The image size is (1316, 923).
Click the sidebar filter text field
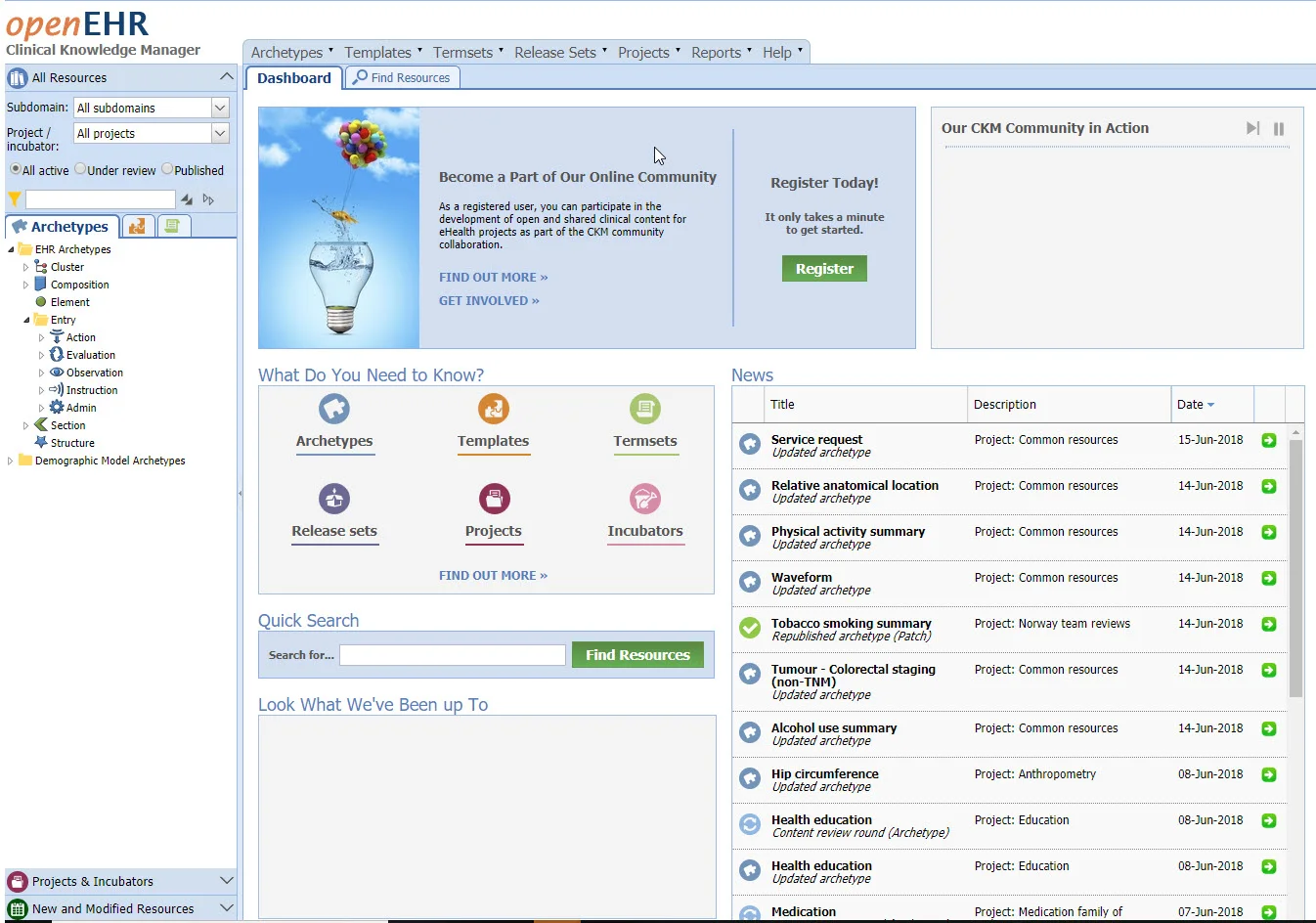click(100, 199)
